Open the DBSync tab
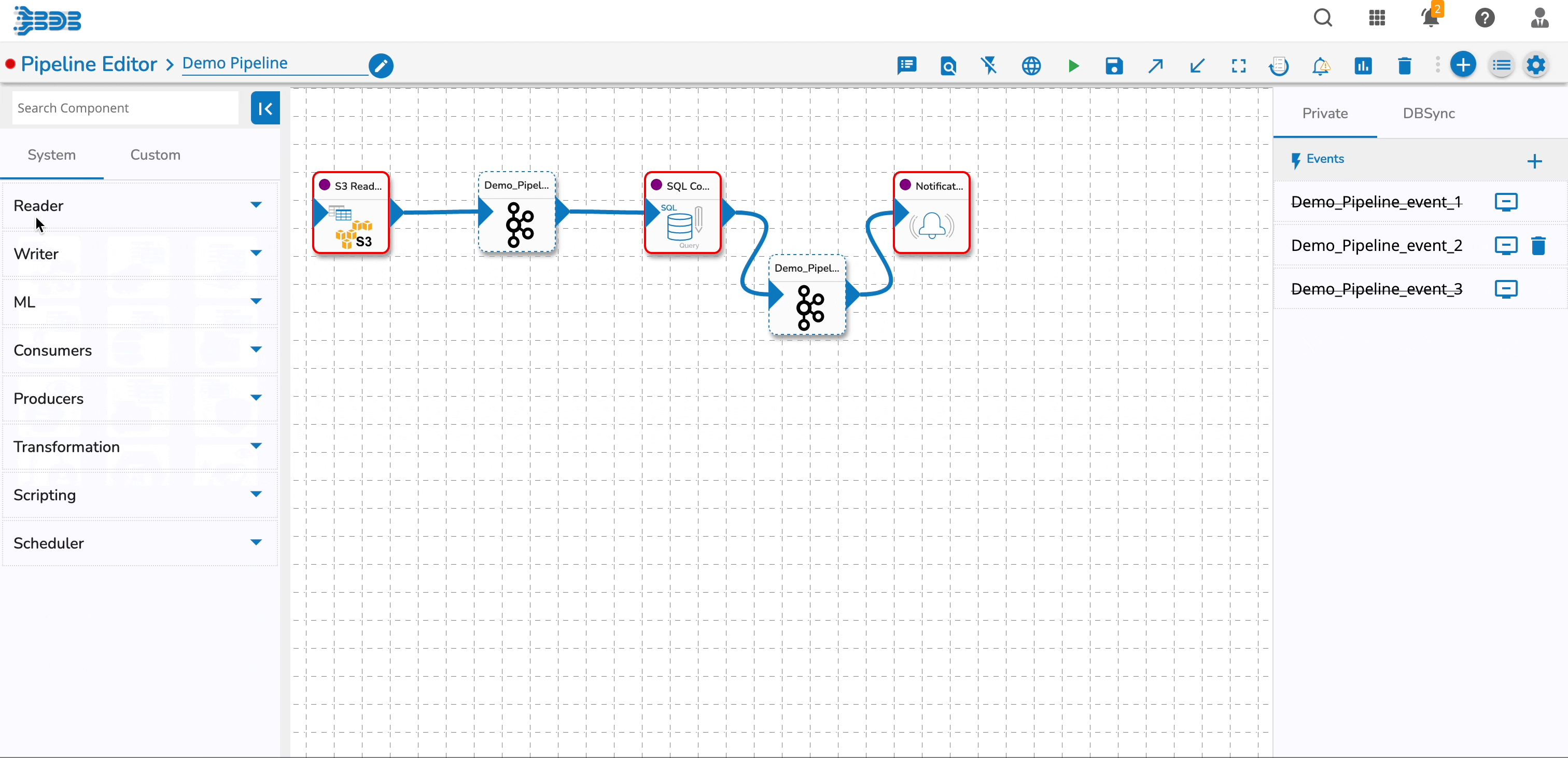Image resolution: width=1568 pixels, height=758 pixels. click(x=1429, y=113)
